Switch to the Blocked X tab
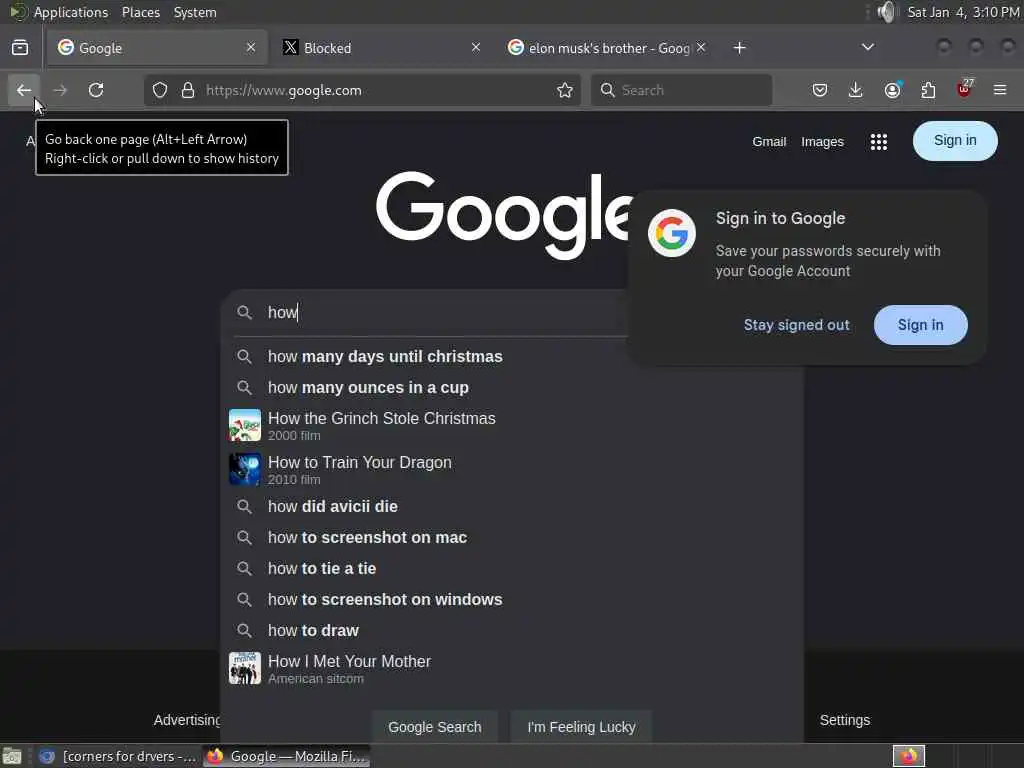This screenshot has height=768, width=1024. click(381, 48)
